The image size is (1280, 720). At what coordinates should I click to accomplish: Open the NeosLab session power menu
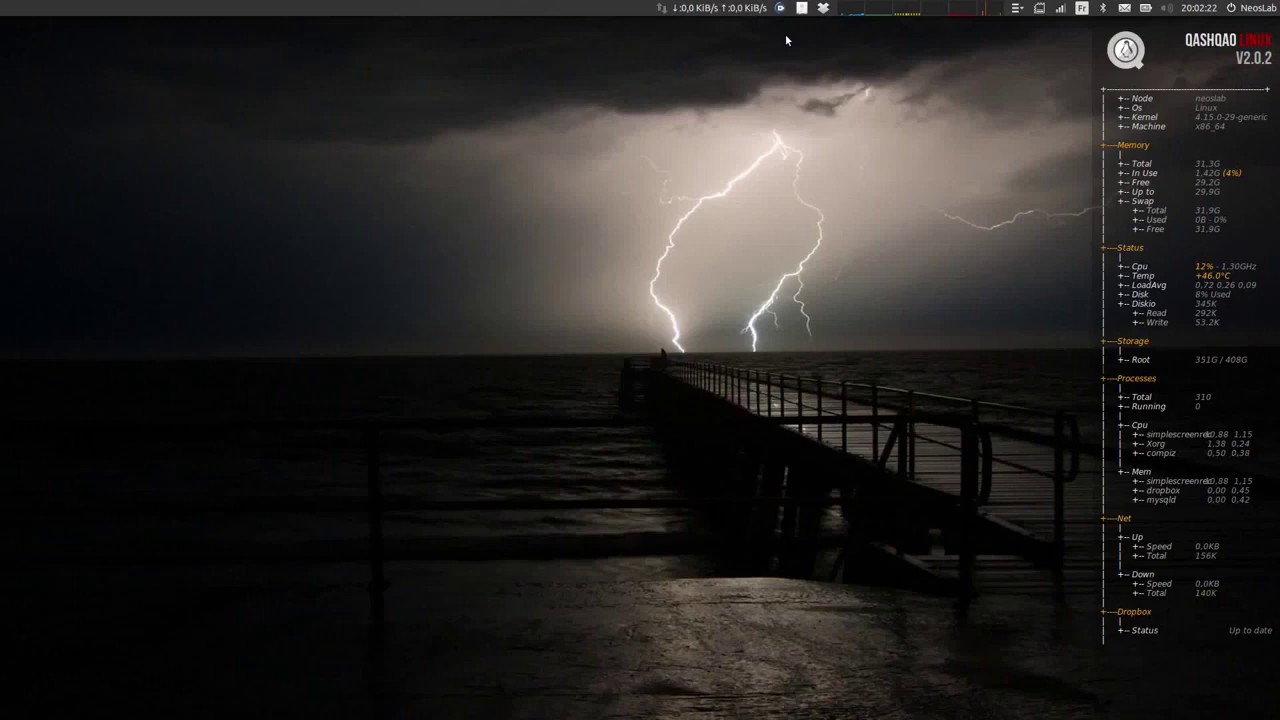tap(1251, 8)
